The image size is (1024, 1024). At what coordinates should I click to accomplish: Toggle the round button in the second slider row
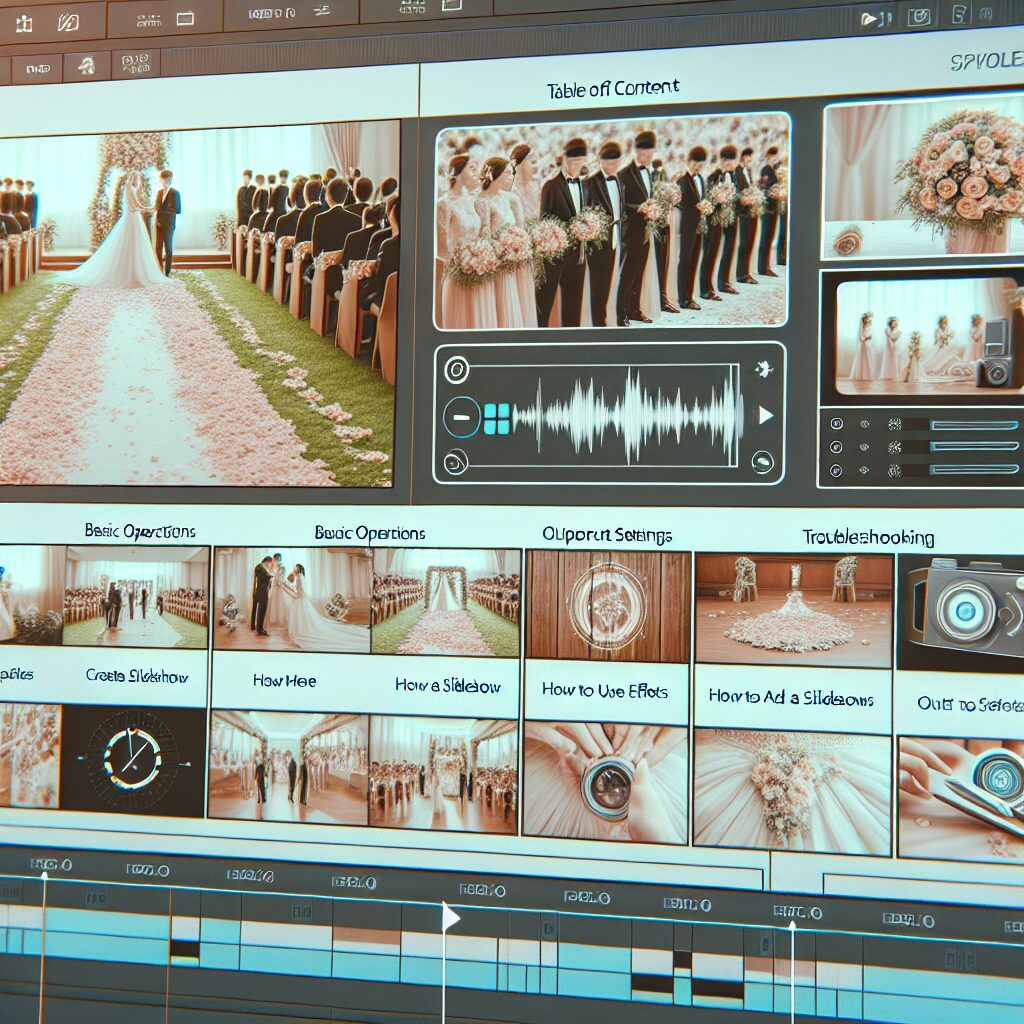[x=835, y=447]
